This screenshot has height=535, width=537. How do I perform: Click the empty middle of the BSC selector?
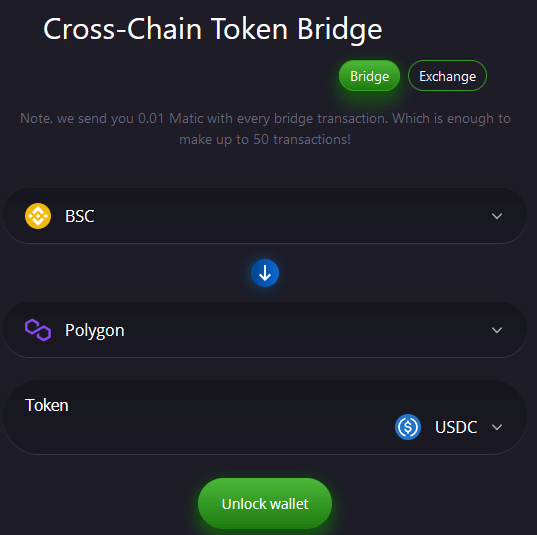tap(291, 216)
